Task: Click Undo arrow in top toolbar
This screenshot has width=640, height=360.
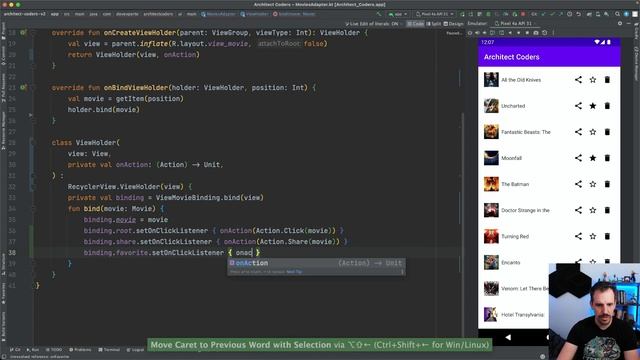Action: click(x=578, y=14)
